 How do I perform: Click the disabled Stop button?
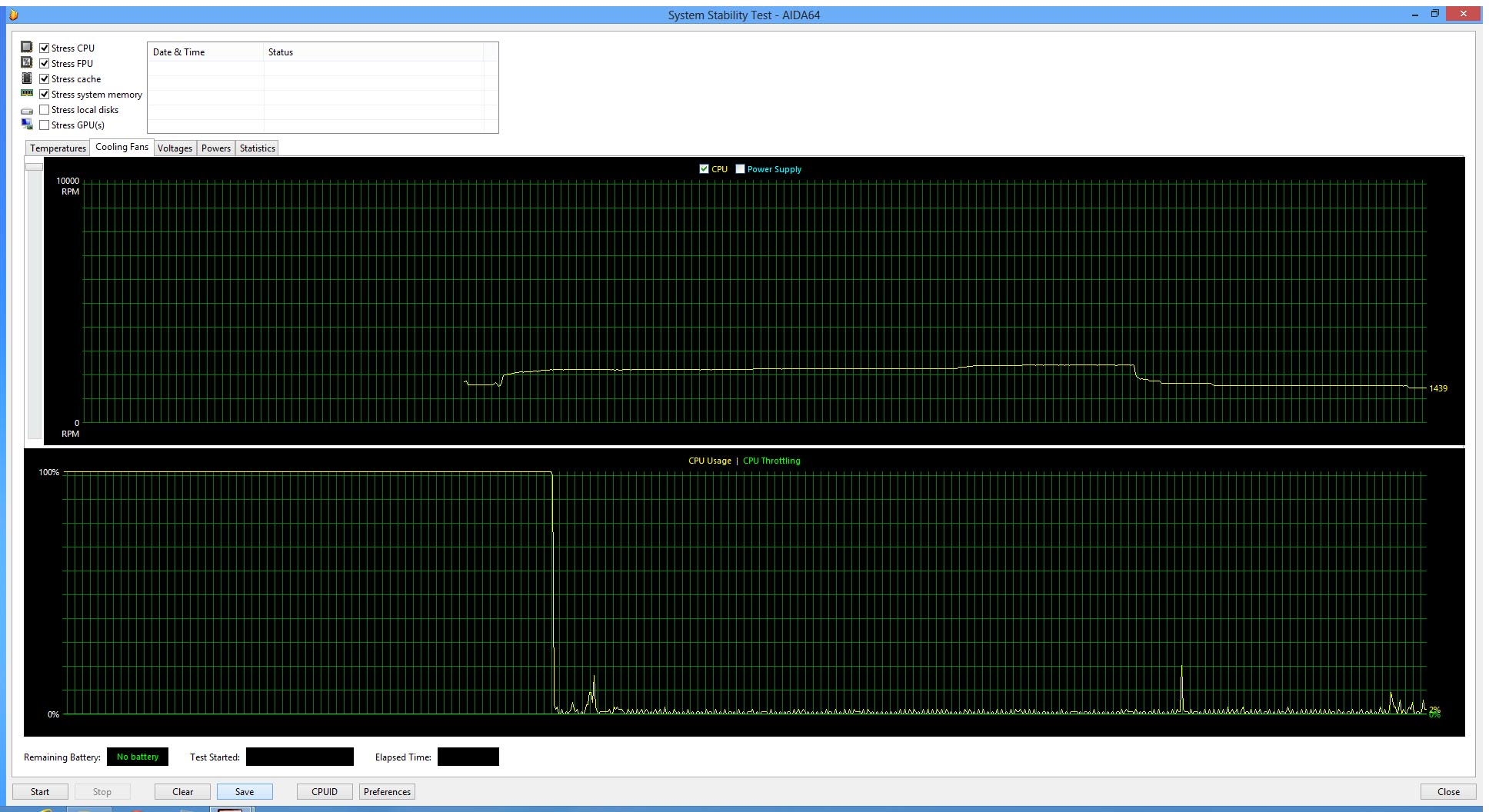(x=102, y=791)
